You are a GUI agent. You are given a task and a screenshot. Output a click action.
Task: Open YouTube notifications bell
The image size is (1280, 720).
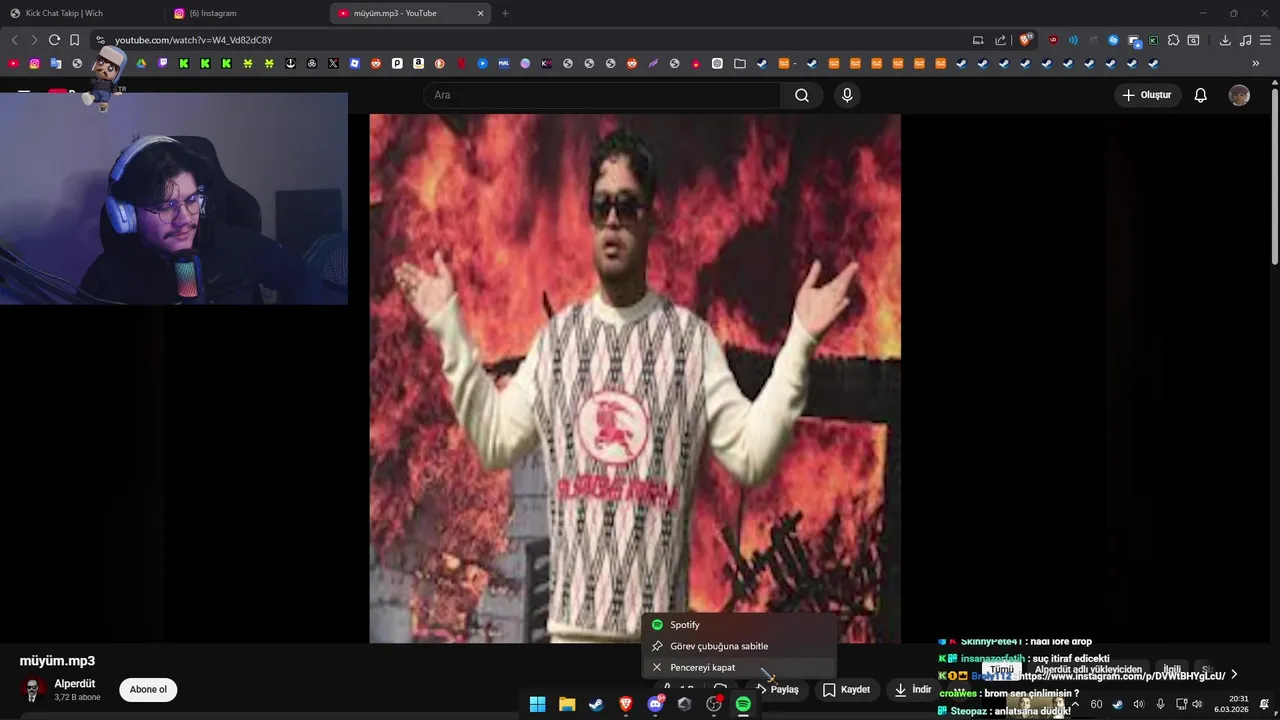click(1200, 95)
